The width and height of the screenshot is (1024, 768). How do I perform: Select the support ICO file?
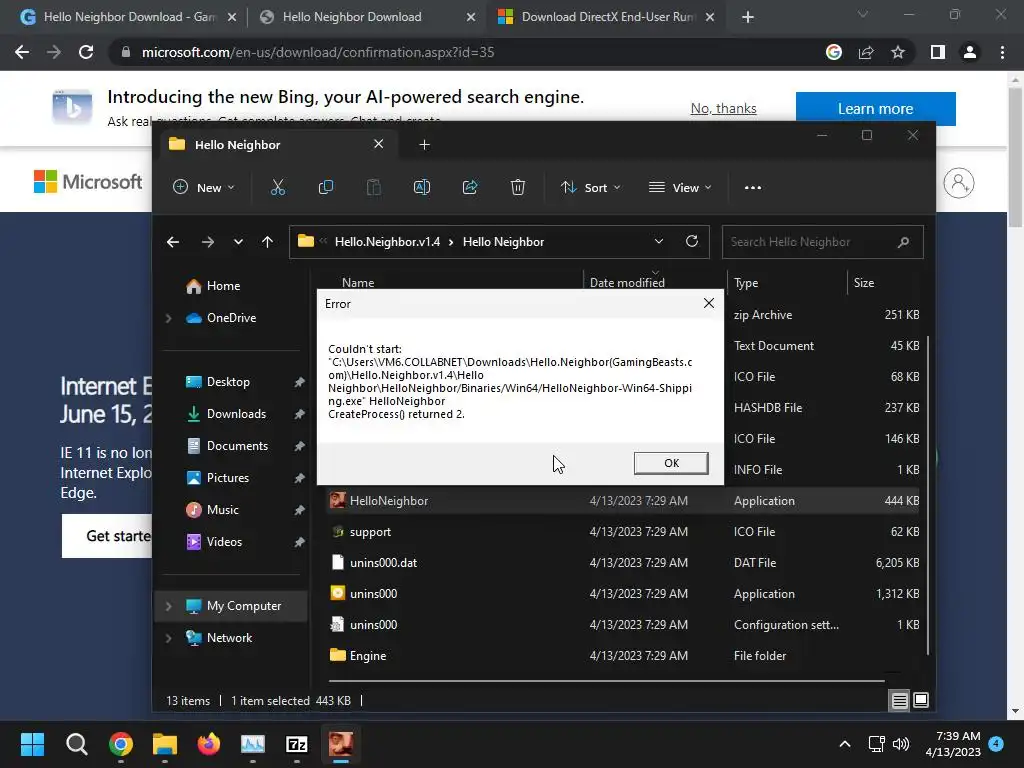[x=624, y=532]
